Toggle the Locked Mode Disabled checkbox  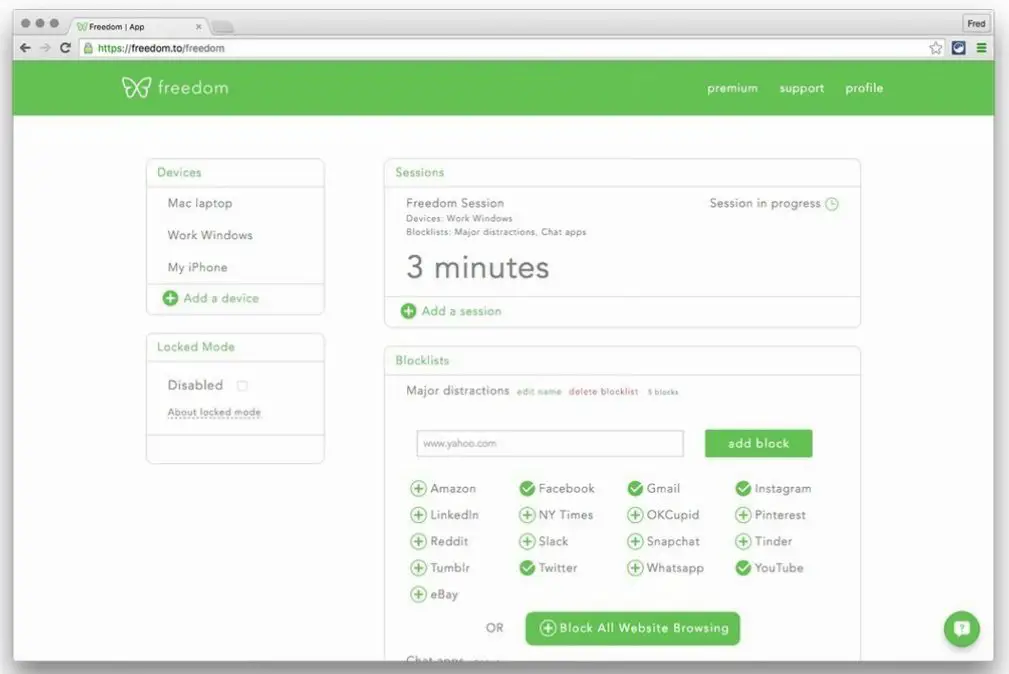click(242, 386)
